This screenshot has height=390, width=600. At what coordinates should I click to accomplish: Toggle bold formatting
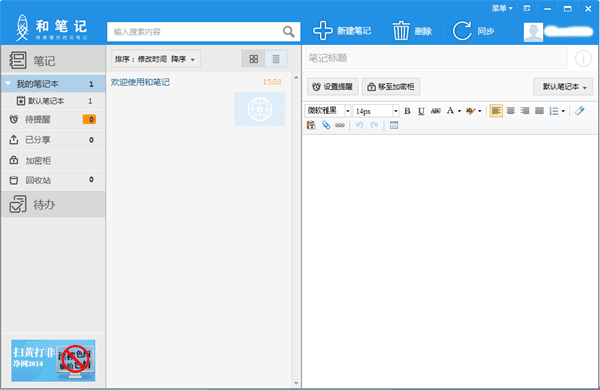point(407,111)
